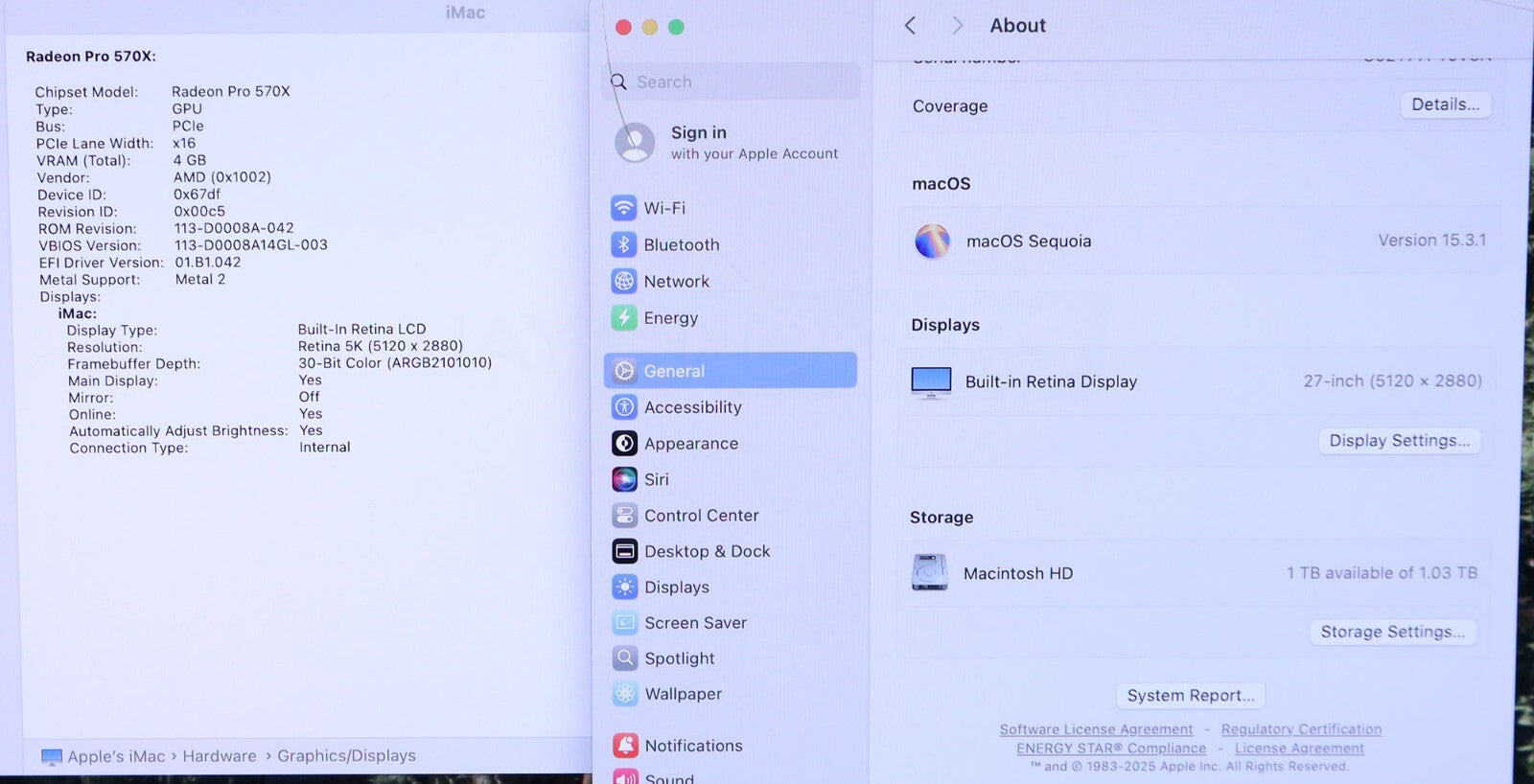Go back with the left chevron
This screenshot has width=1534, height=784.
(910, 26)
